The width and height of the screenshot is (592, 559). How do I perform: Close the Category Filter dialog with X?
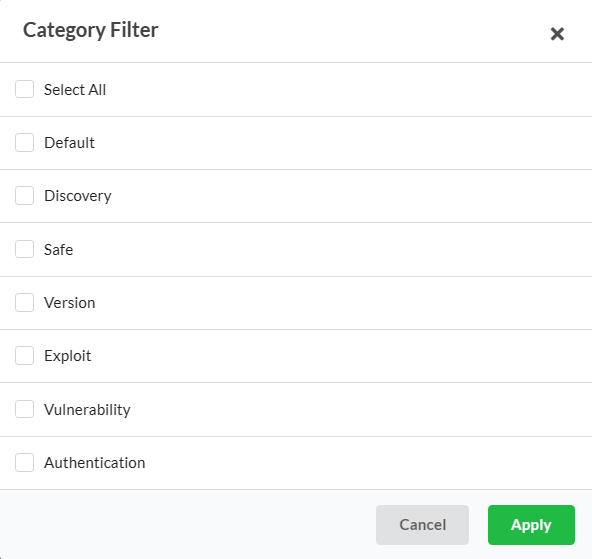[x=557, y=34]
